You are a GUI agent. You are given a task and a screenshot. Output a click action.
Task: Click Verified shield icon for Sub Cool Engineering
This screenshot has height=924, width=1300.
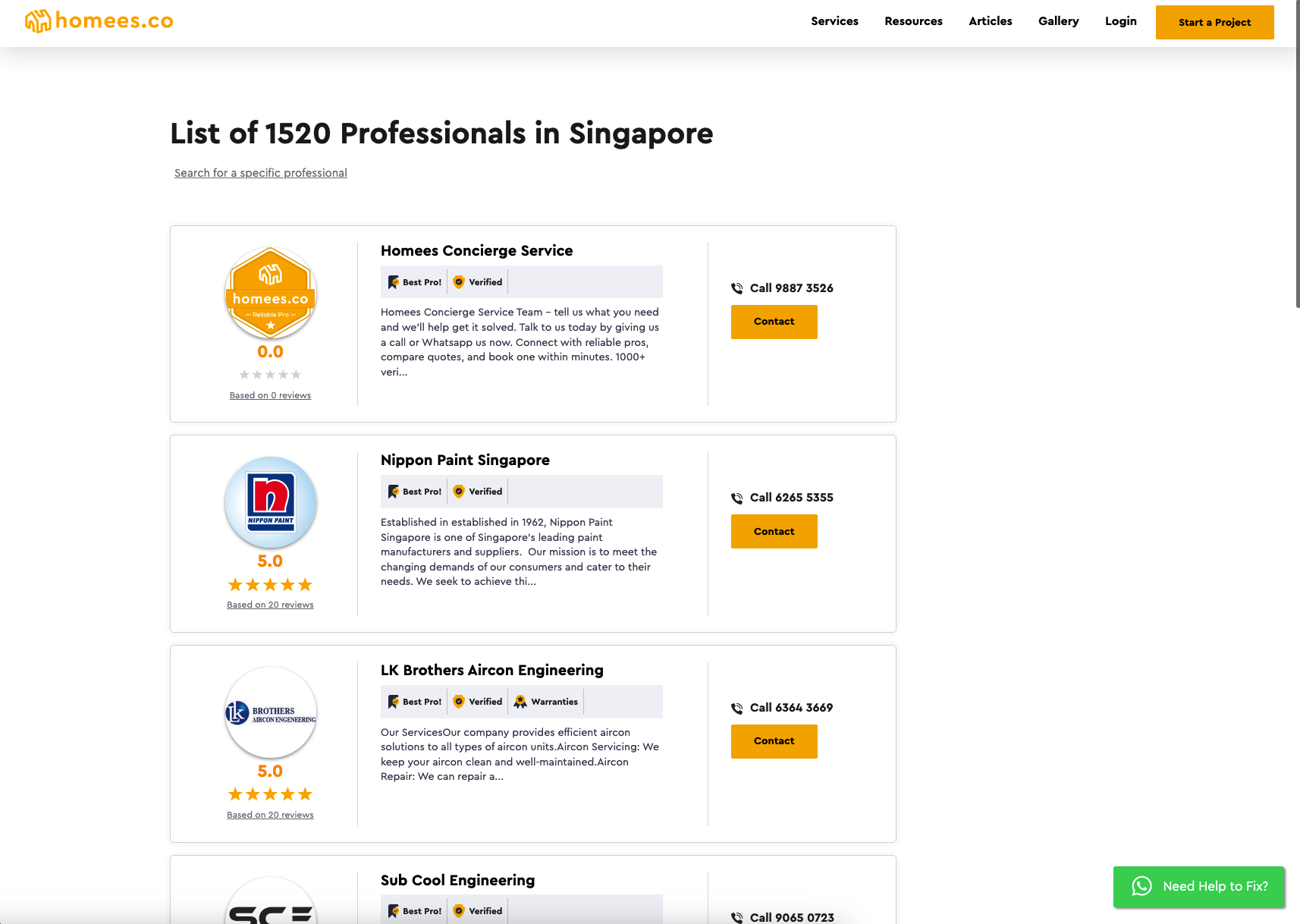click(459, 911)
